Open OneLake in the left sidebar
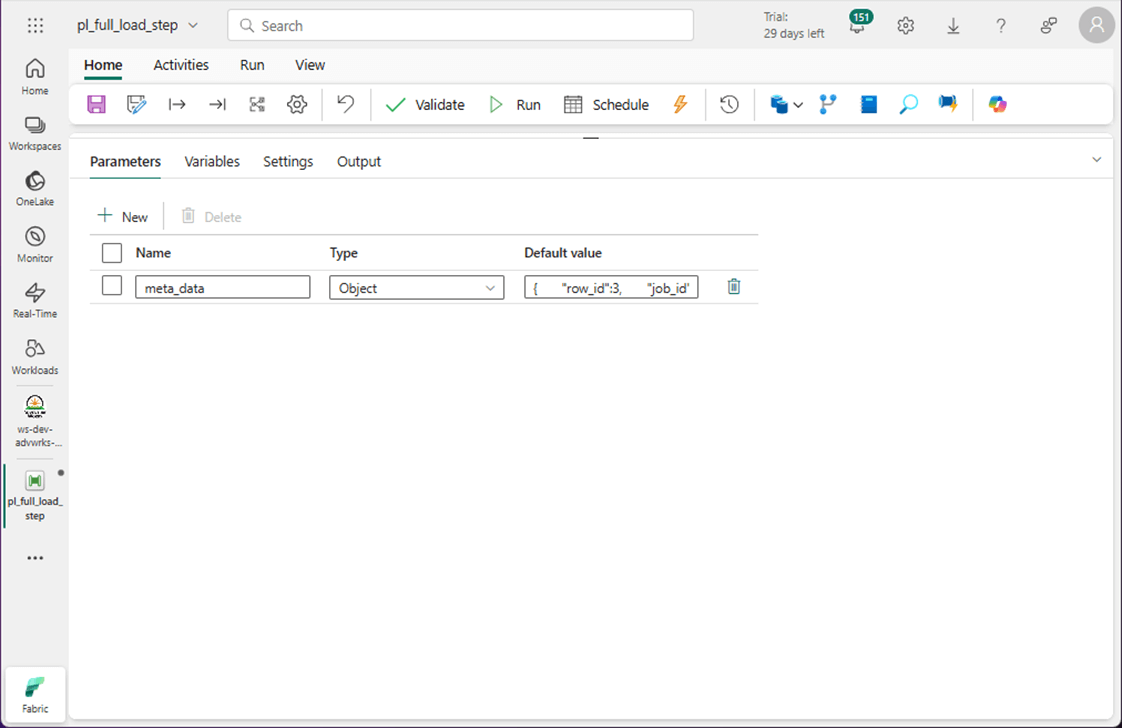Image resolution: width=1122 pixels, height=728 pixels. [34, 189]
